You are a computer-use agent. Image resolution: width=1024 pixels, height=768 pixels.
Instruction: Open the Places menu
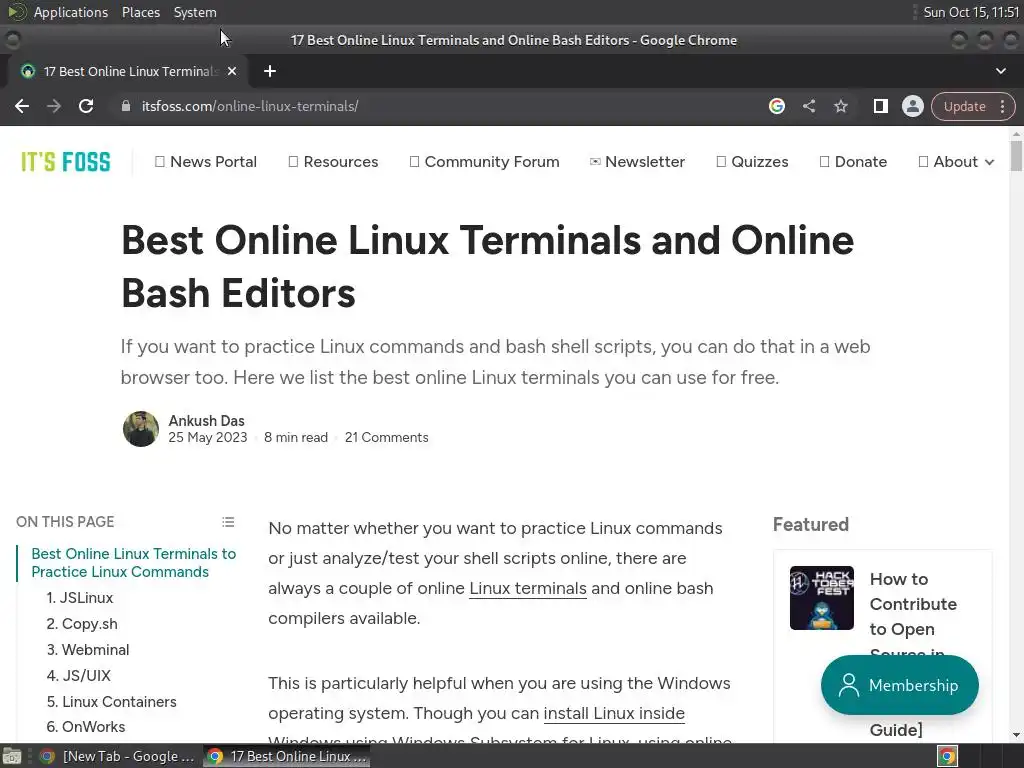[141, 12]
